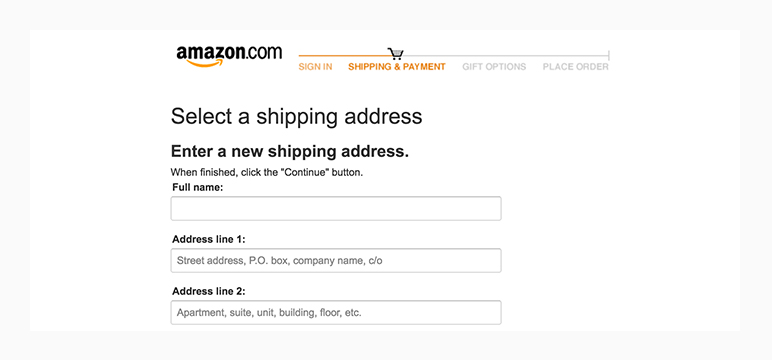Image resolution: width=772 pixels, height=360 pixels.
Task: Click the "Address line 2:" label
Action: (x=209, y=291)
